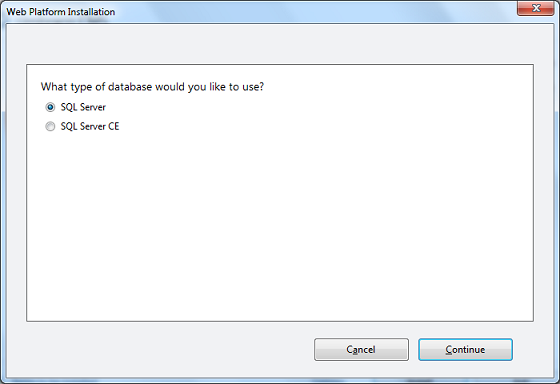Image resolution: width=560 pixels, height=384 pixels.
Task: Select the SQL Server radio button
Action: (50, 107)
